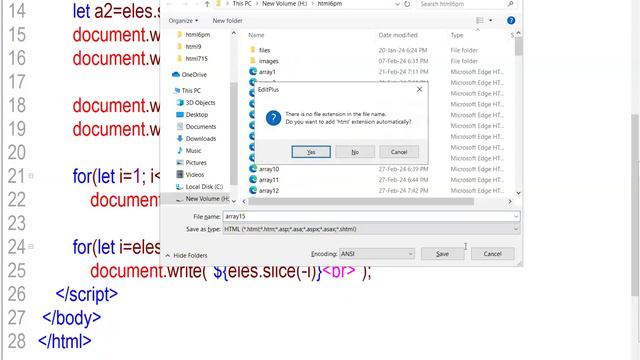
Task: Select array12 file in list
Action: (x=269, y=191)
